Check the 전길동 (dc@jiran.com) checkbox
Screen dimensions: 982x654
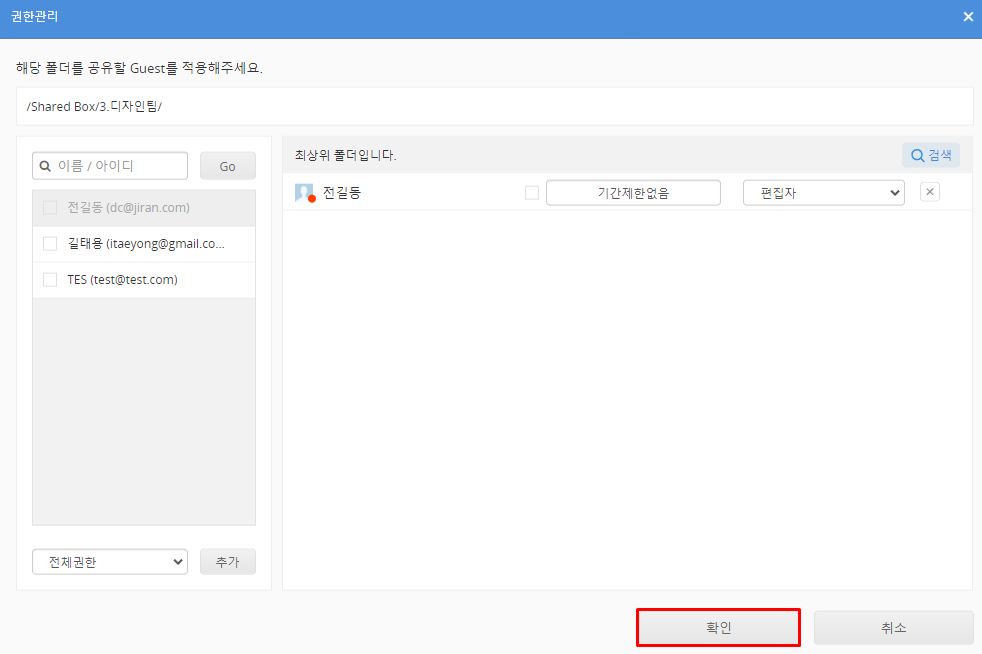50,207
